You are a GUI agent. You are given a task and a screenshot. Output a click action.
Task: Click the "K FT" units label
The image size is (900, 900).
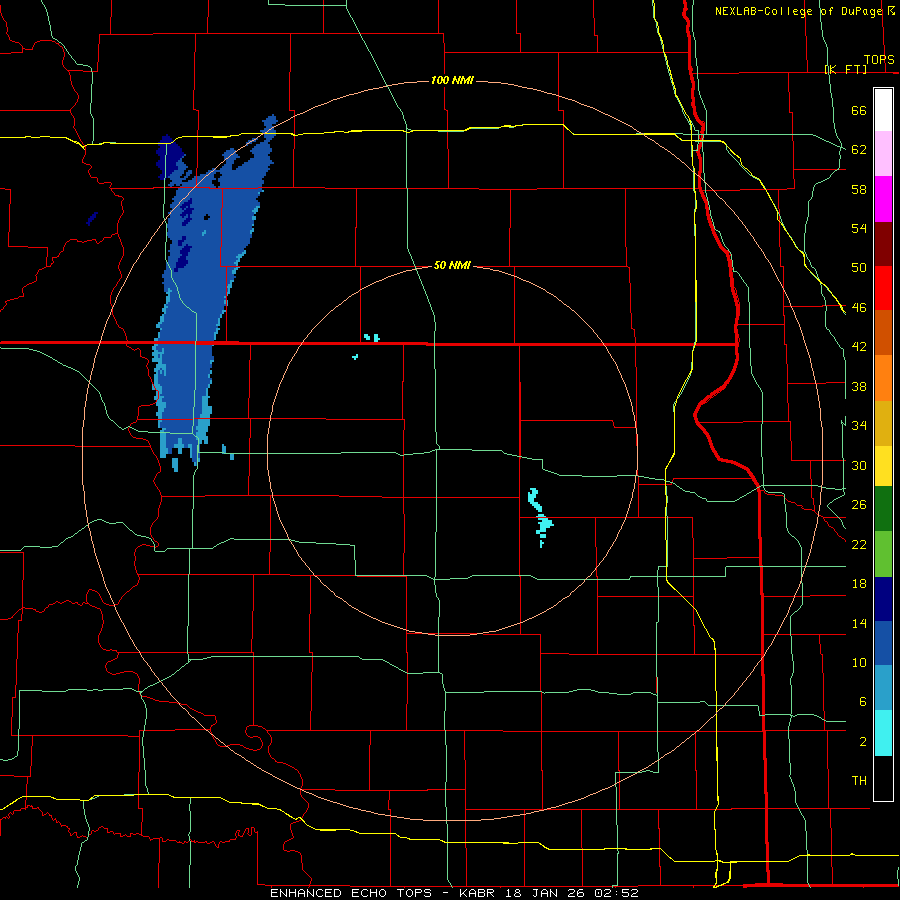[x=846, y=69]
